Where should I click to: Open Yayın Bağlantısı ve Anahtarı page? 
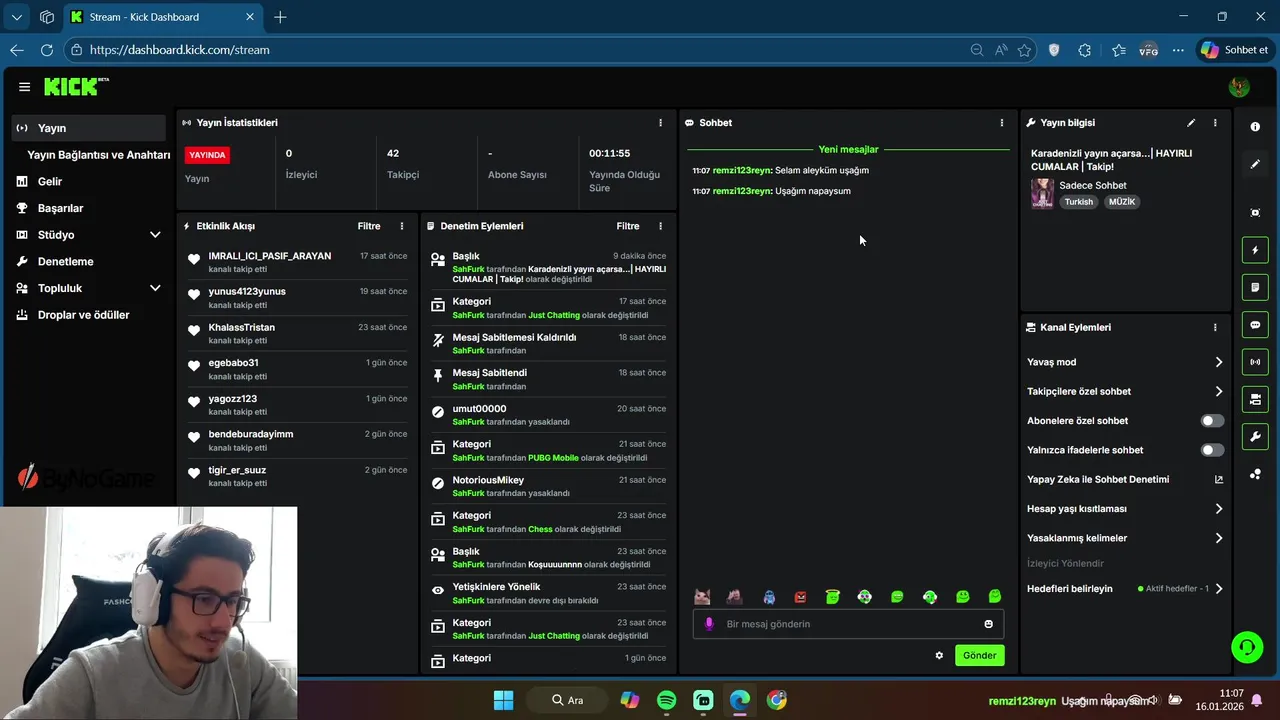coord(98,155)
